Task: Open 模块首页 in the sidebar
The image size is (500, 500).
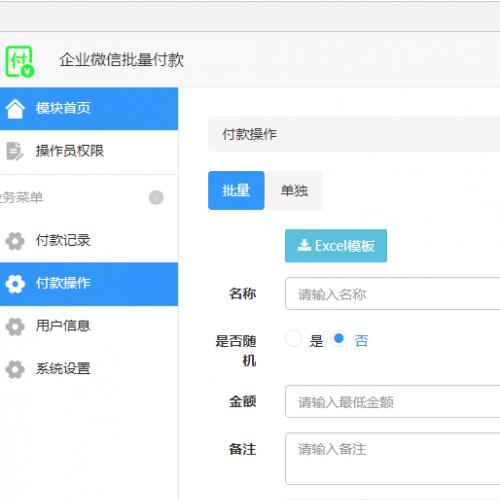Action: click(x=89, y=109)
